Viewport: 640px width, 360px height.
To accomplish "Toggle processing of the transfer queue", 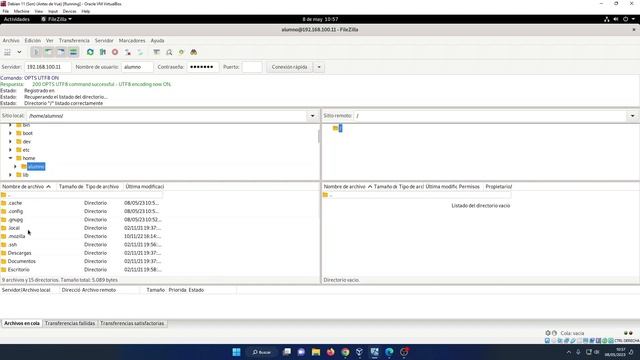I will click(x=103, y=52).
